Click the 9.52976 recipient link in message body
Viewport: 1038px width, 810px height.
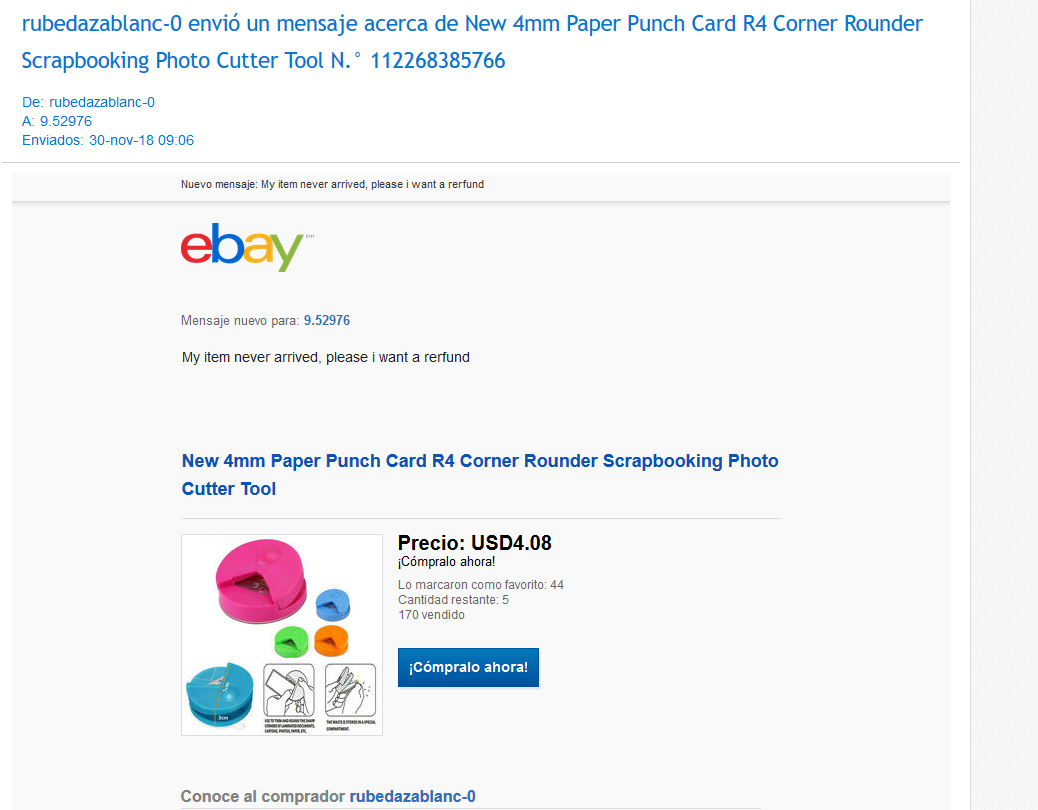point(327,321)
